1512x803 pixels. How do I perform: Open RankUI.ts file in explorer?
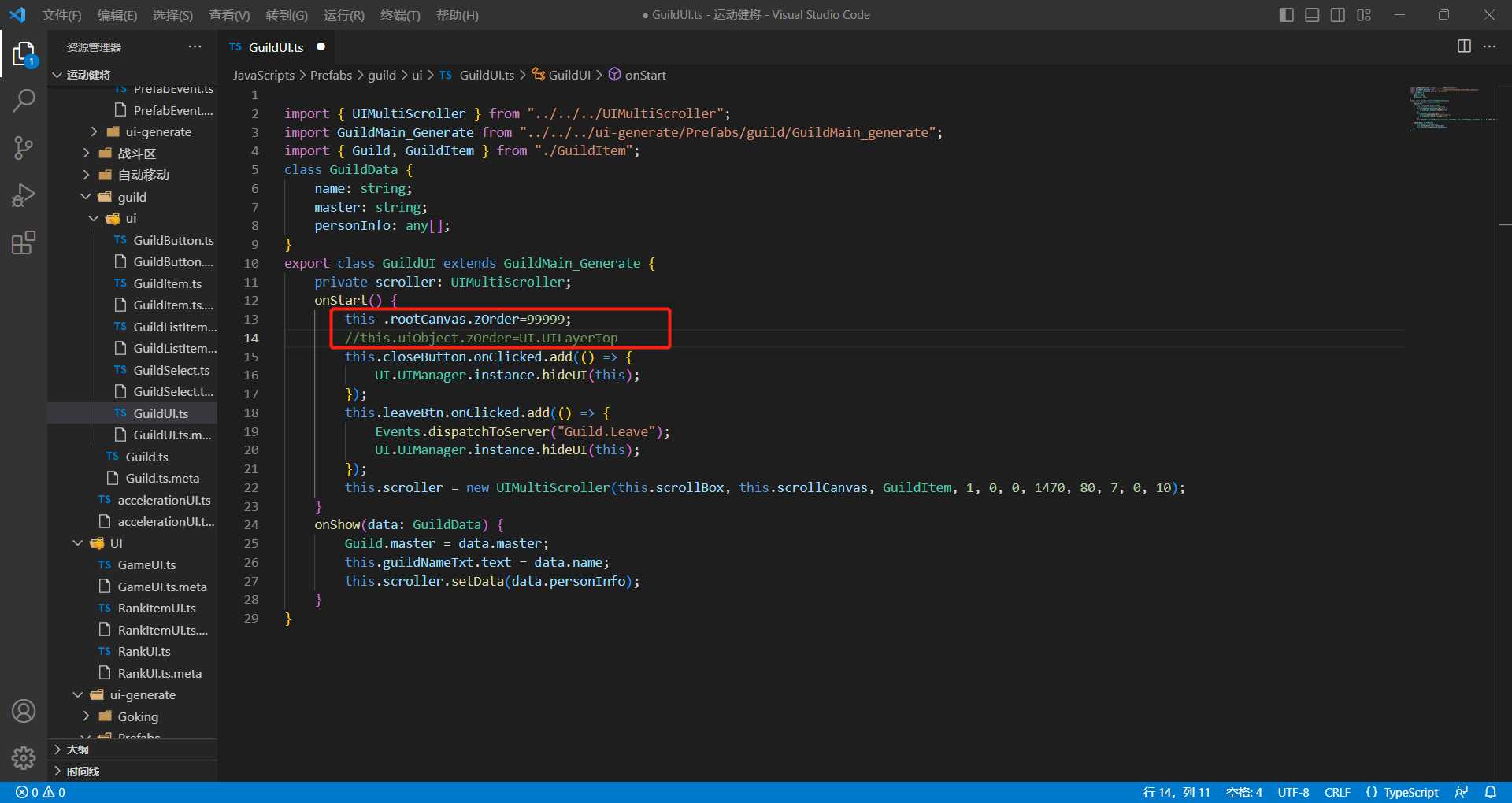[x=132, y=651]
